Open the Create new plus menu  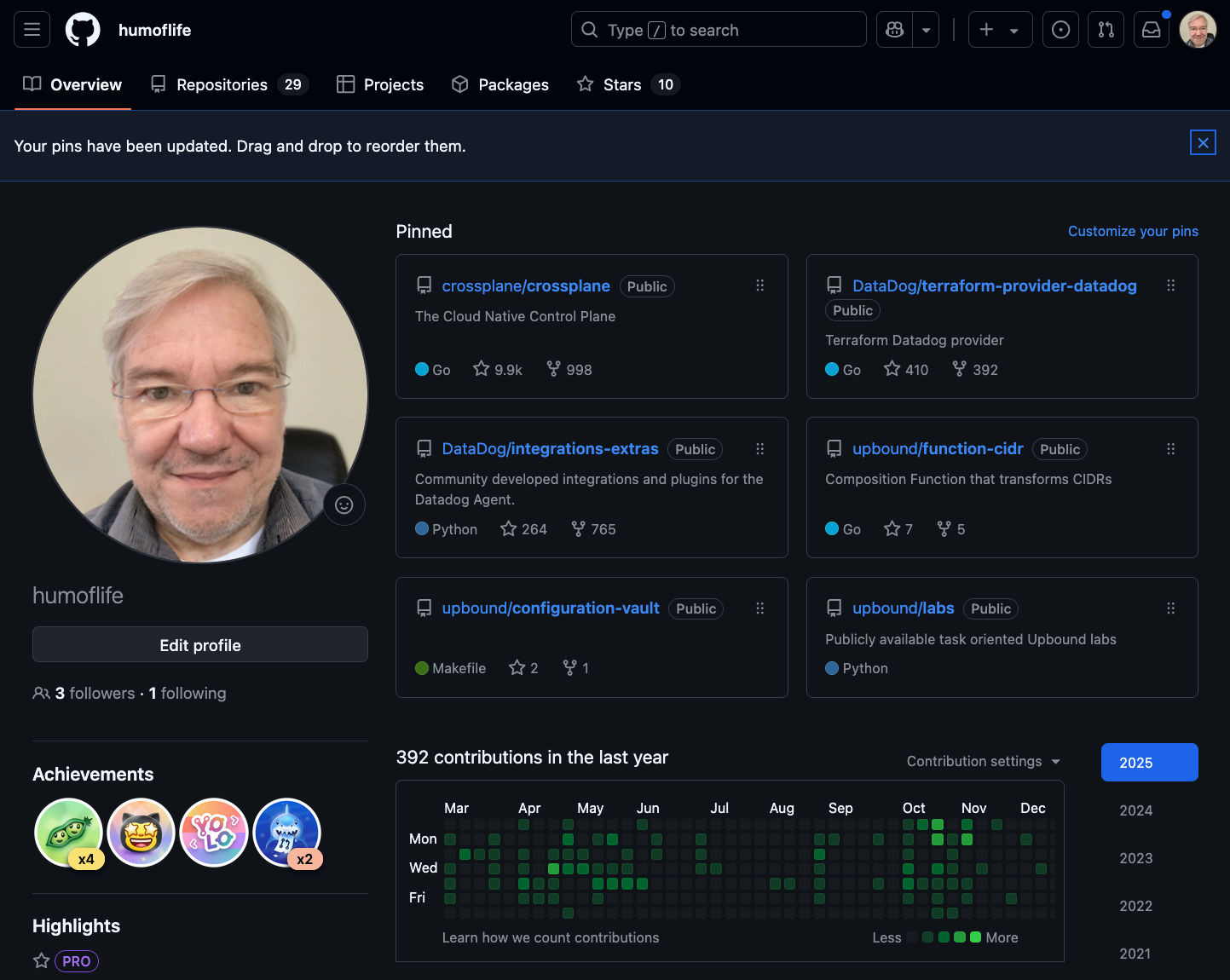click(x=1000, y=30)
